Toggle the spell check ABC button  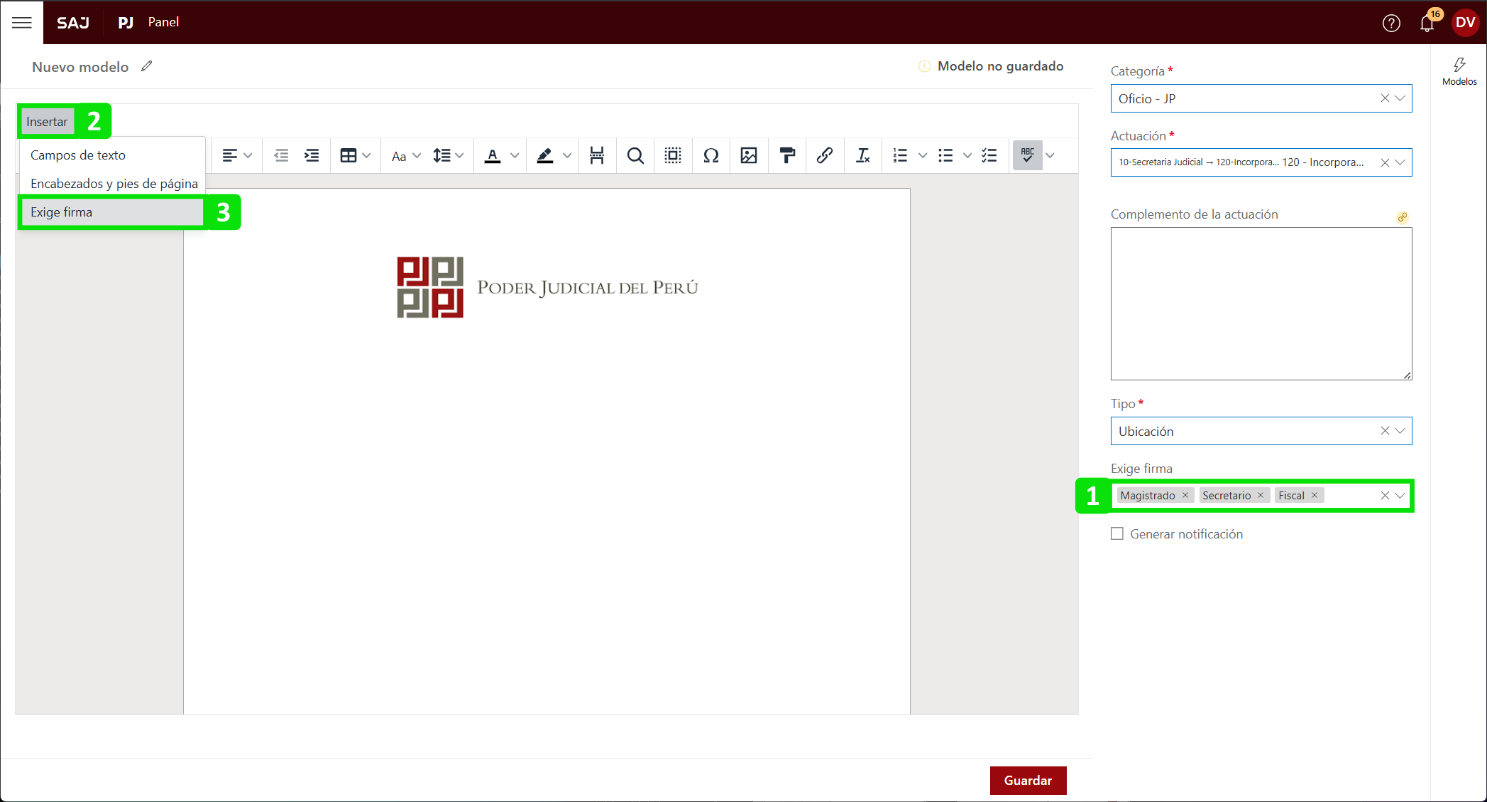pos(1027,155)
